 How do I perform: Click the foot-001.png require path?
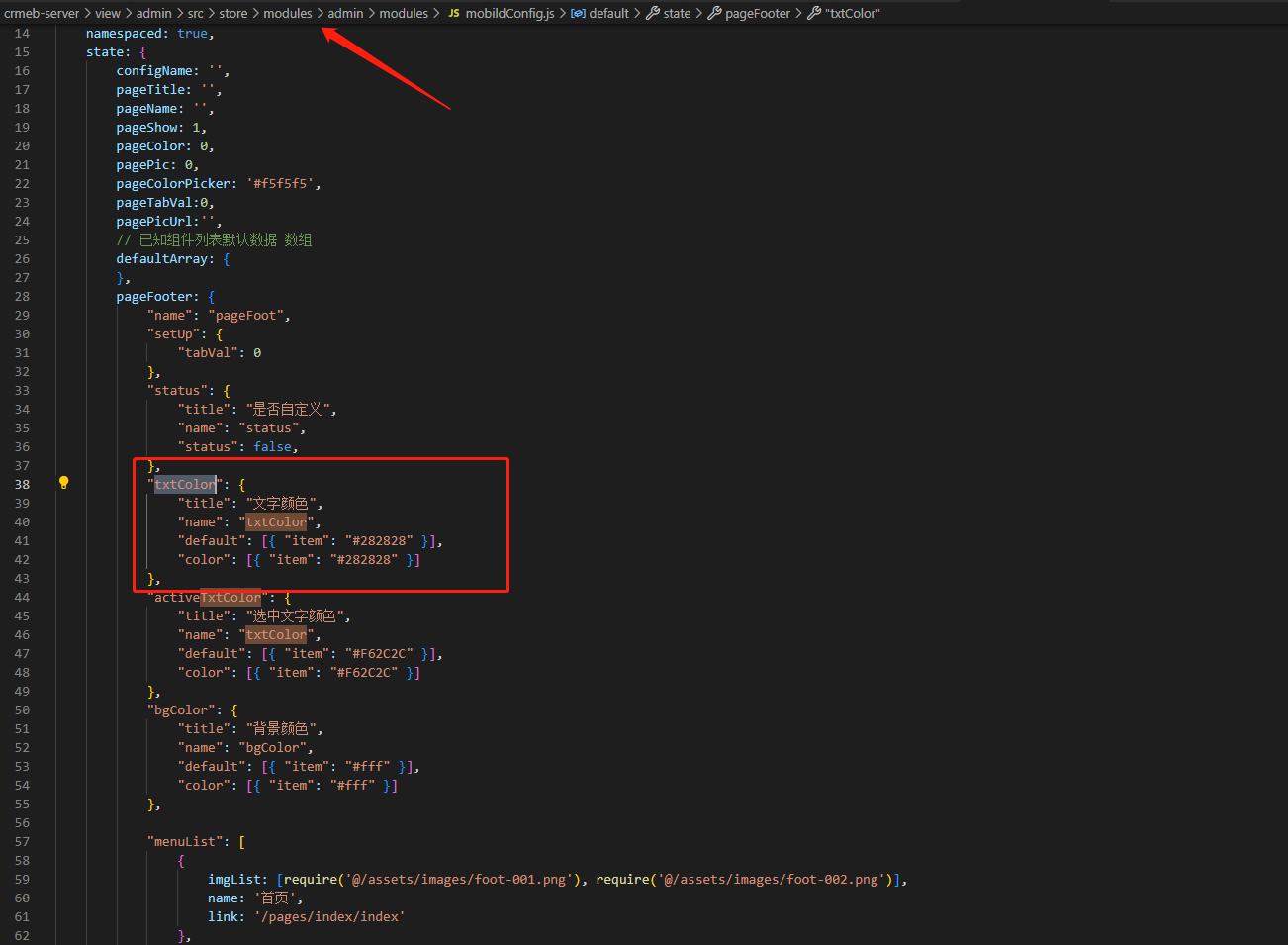click(x=459, y=879)
